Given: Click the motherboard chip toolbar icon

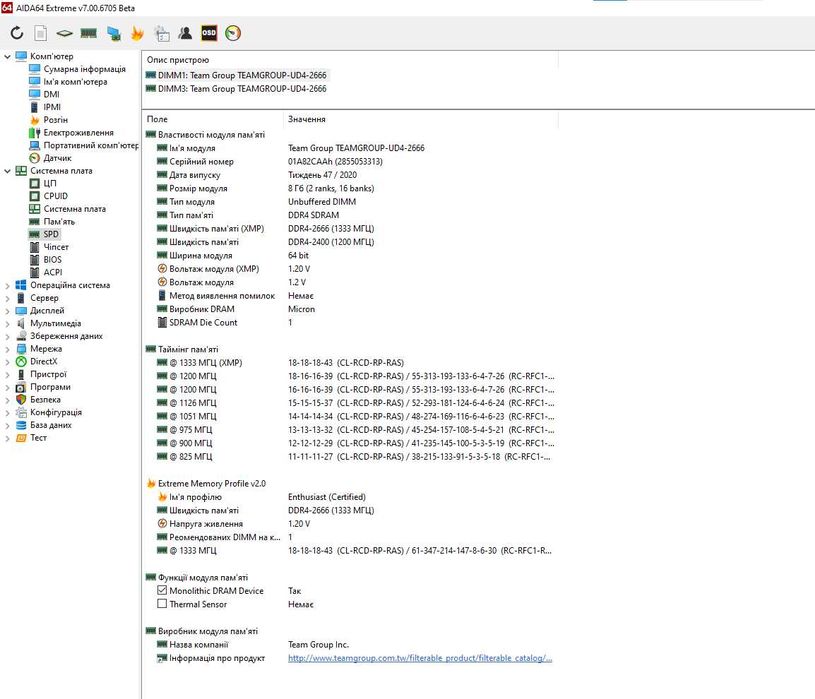Looking at the screenshot, I should pyautogui.click(x=64, y=33).
